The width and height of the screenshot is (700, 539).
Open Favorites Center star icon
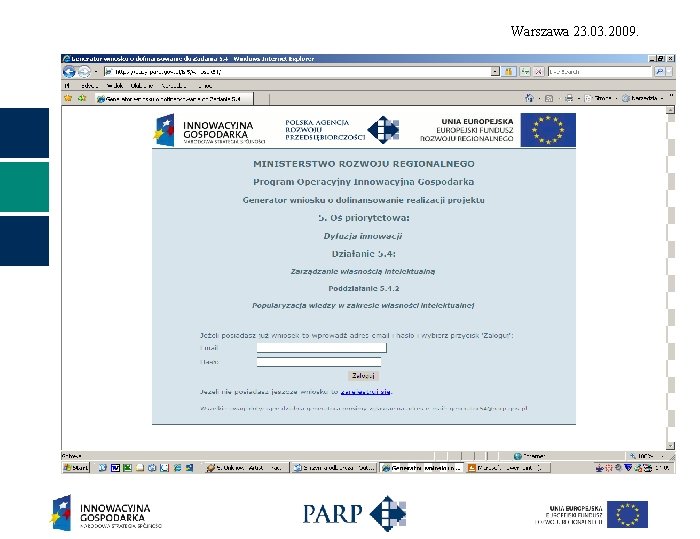pyautogui.click(x=68, y=98)
